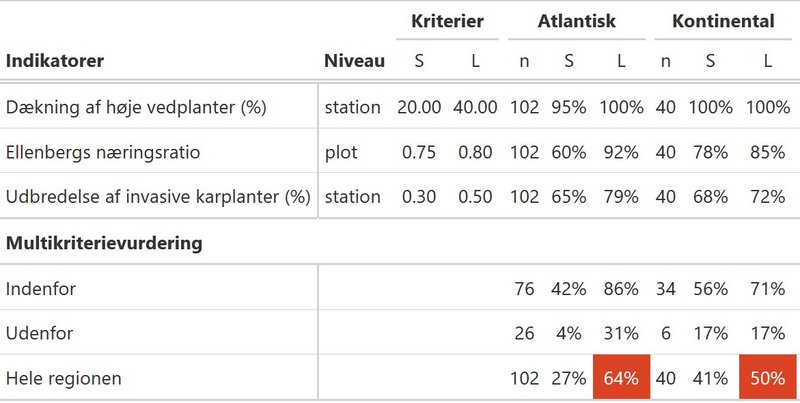Select the Kriterier column group header
This screenshot has width=800, height=403.
pos(447,21)
